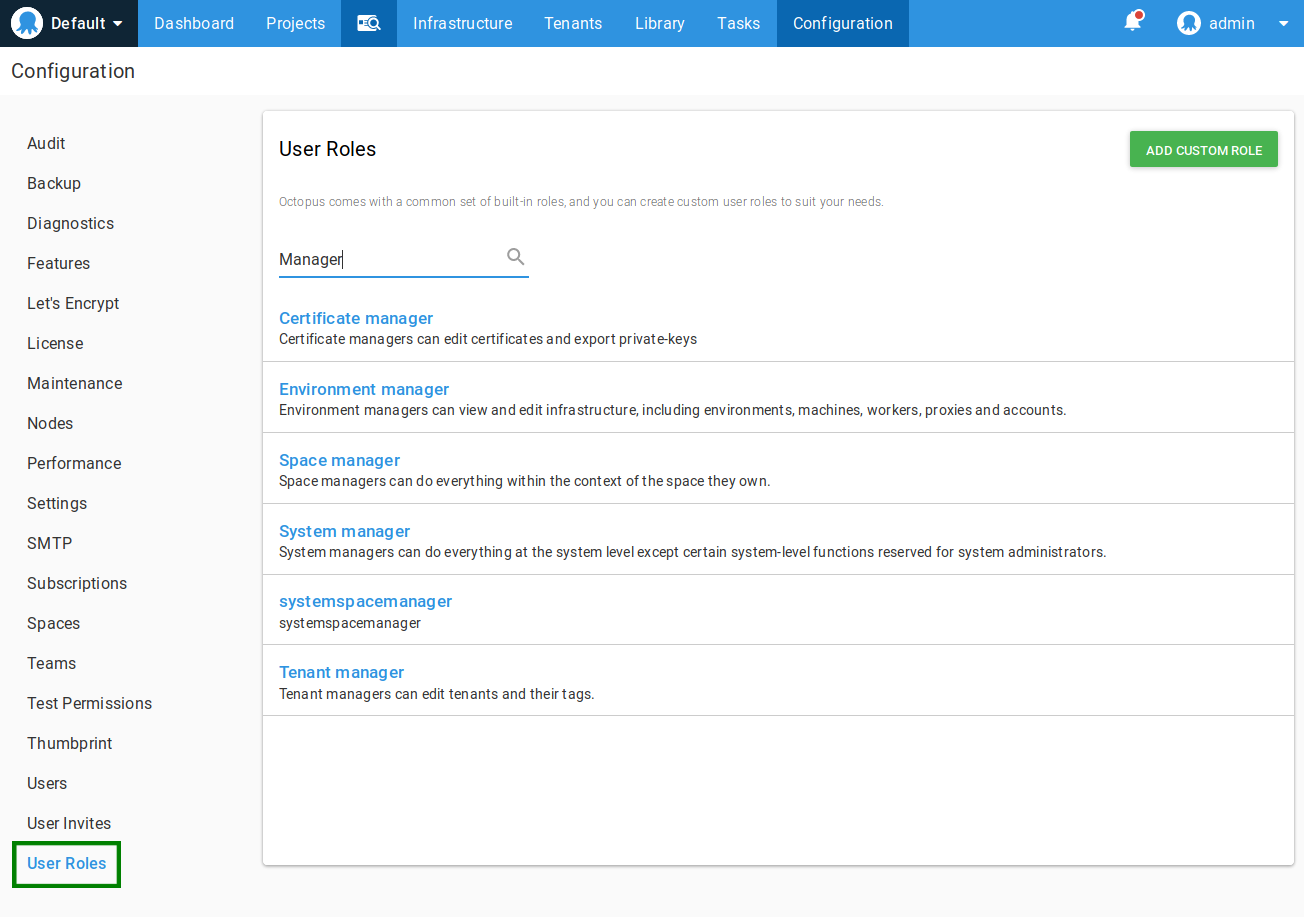This screenshot has height=917, width=1304.
Task: Open Test Permissions in the sidebar
Action: 89,703
